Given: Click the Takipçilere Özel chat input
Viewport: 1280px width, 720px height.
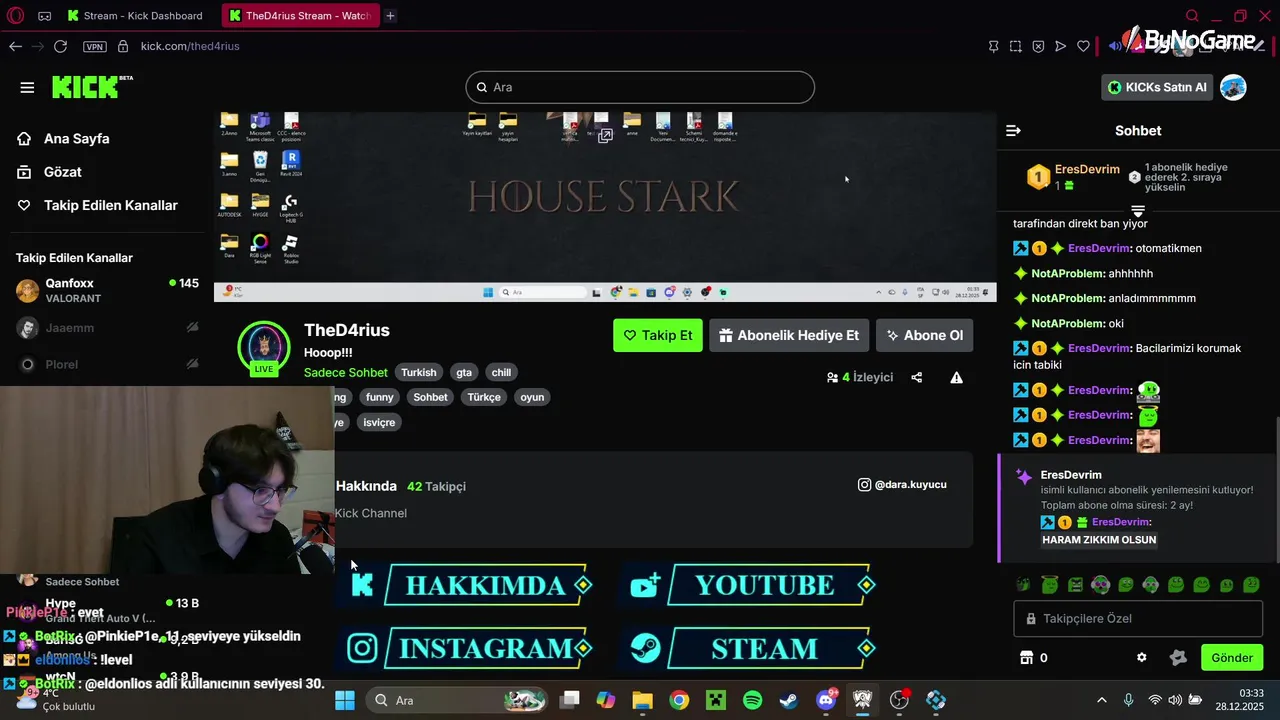Looking at the screenshot, I should pos(1139,619).
